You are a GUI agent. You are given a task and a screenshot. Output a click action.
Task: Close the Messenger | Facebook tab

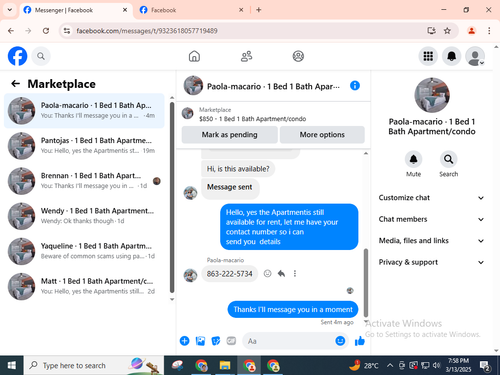click(125, 10)
